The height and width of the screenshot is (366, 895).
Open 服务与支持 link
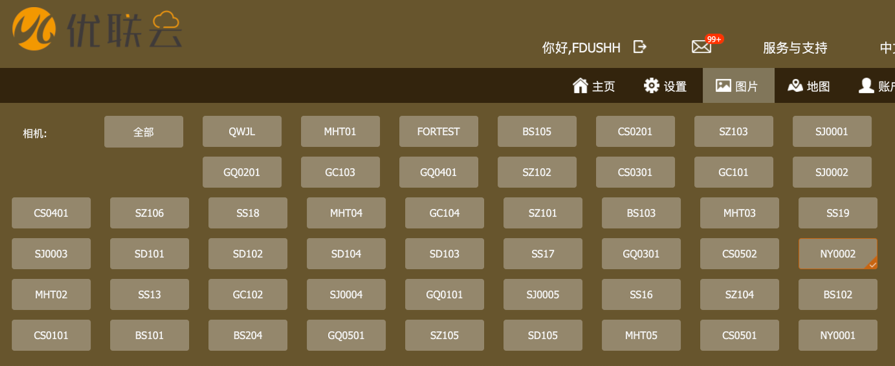coord(795,48)
